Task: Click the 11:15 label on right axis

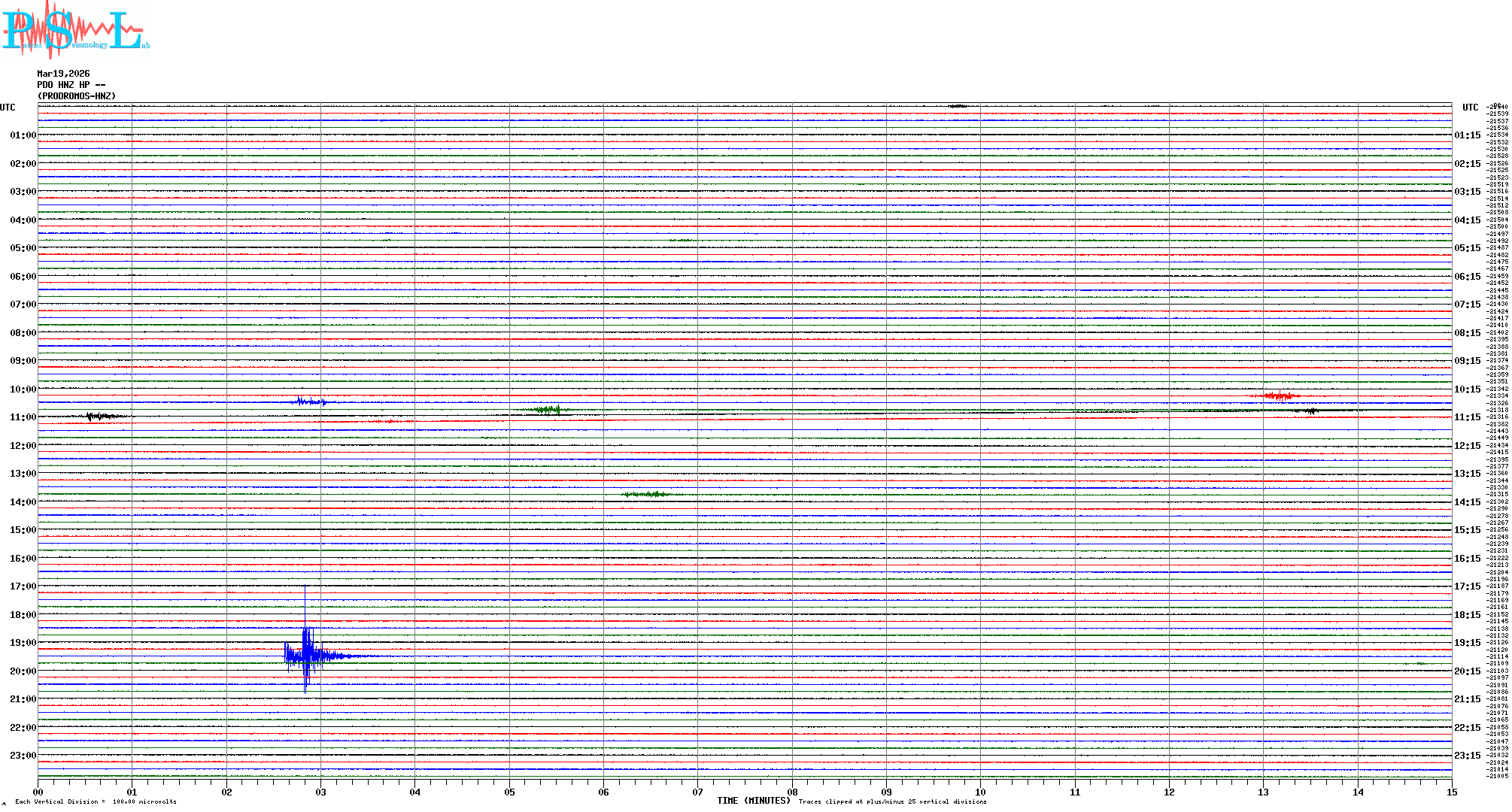Action: 1467,417
